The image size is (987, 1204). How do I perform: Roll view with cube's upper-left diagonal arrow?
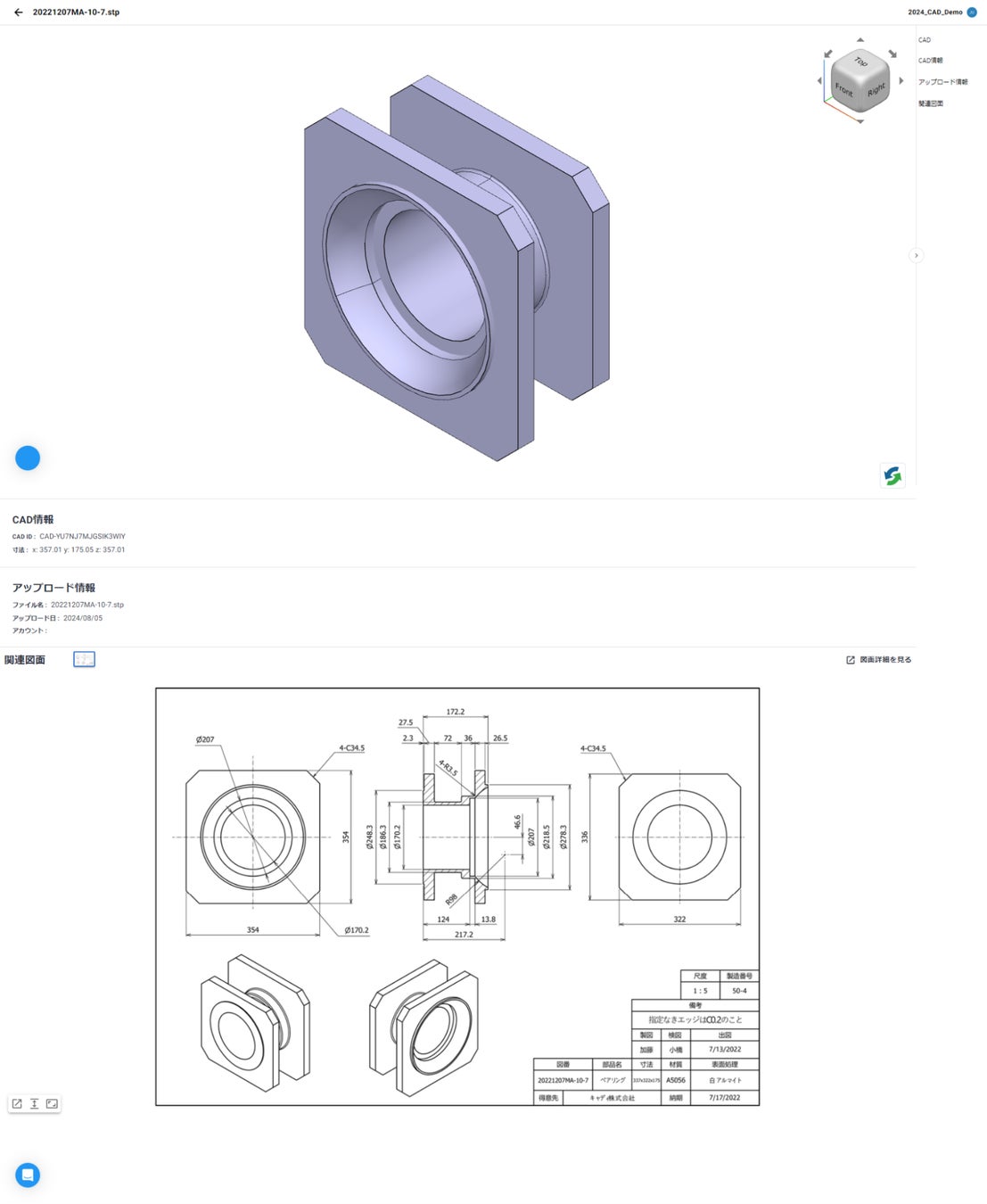coord(828,54)
